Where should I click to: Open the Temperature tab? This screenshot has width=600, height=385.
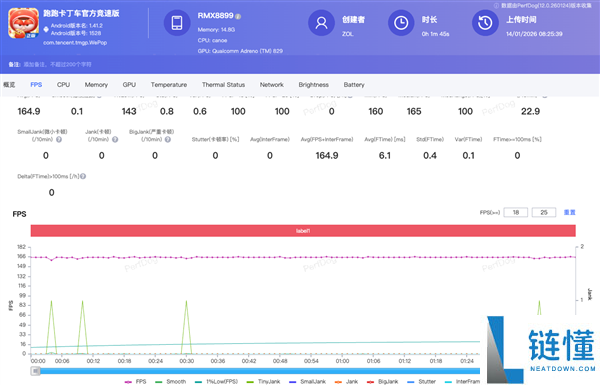[x=169, y=85]
